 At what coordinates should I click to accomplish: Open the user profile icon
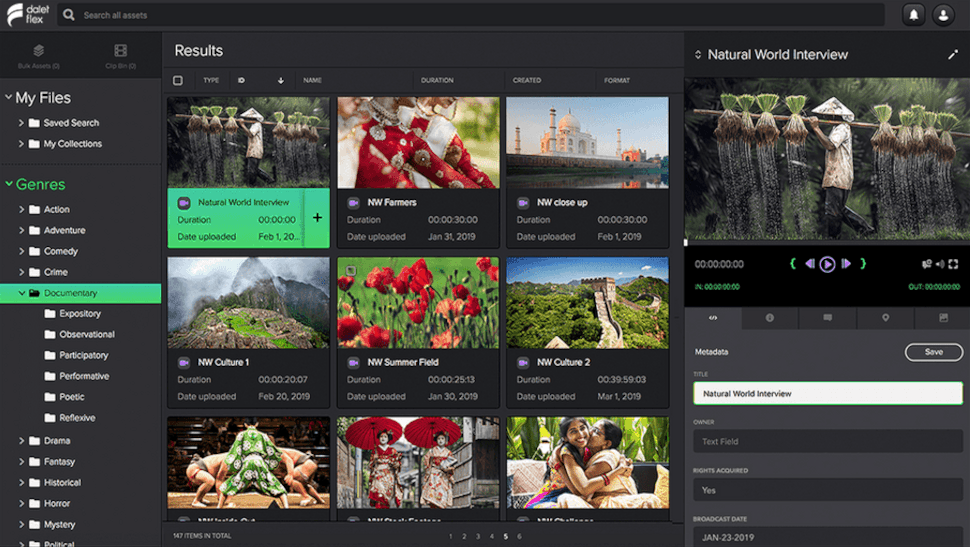click(942, 15)
